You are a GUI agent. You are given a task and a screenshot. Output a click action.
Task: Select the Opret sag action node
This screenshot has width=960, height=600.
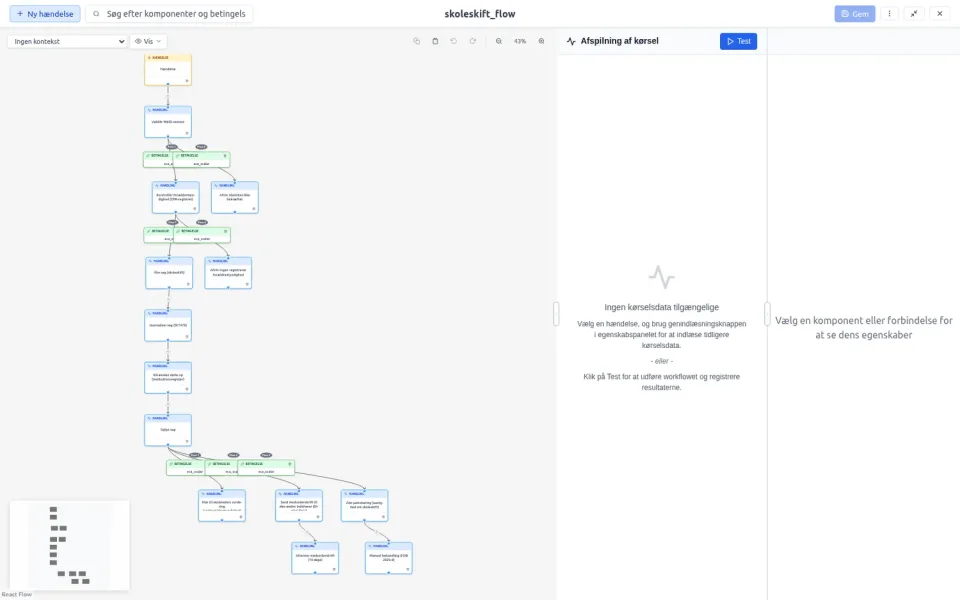coord(169,272)
